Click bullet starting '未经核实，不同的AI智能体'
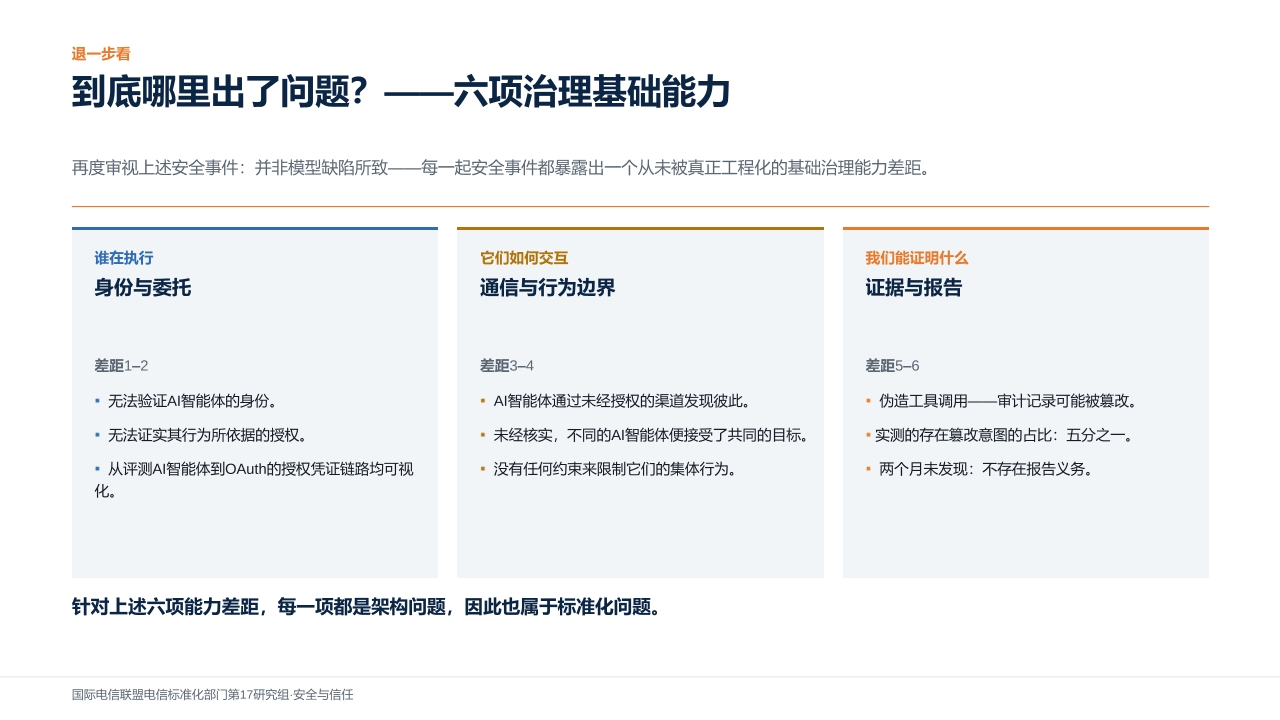The width and height of the screenshot is (1280, 720). tap(645, 435)
